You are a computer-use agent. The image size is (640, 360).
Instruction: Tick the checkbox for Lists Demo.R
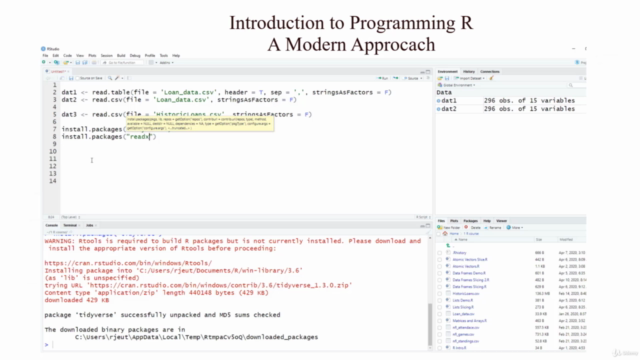point(440,300)
